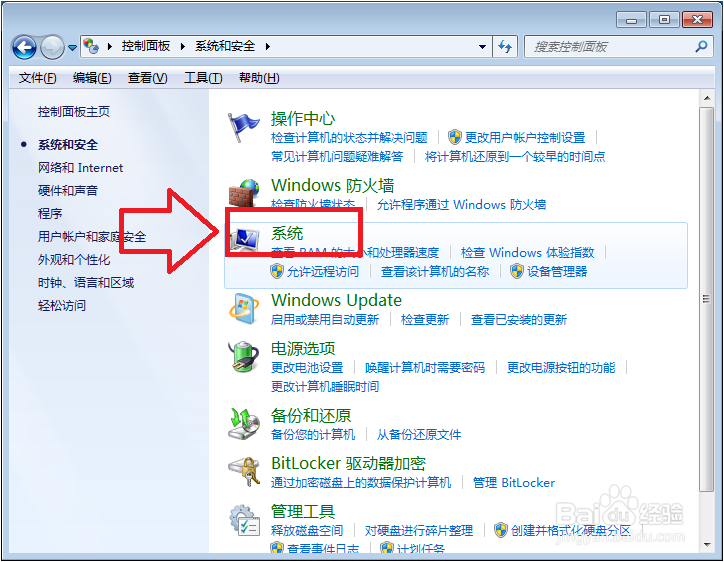Click shield icon beside 设备管理器

(517, 271)
